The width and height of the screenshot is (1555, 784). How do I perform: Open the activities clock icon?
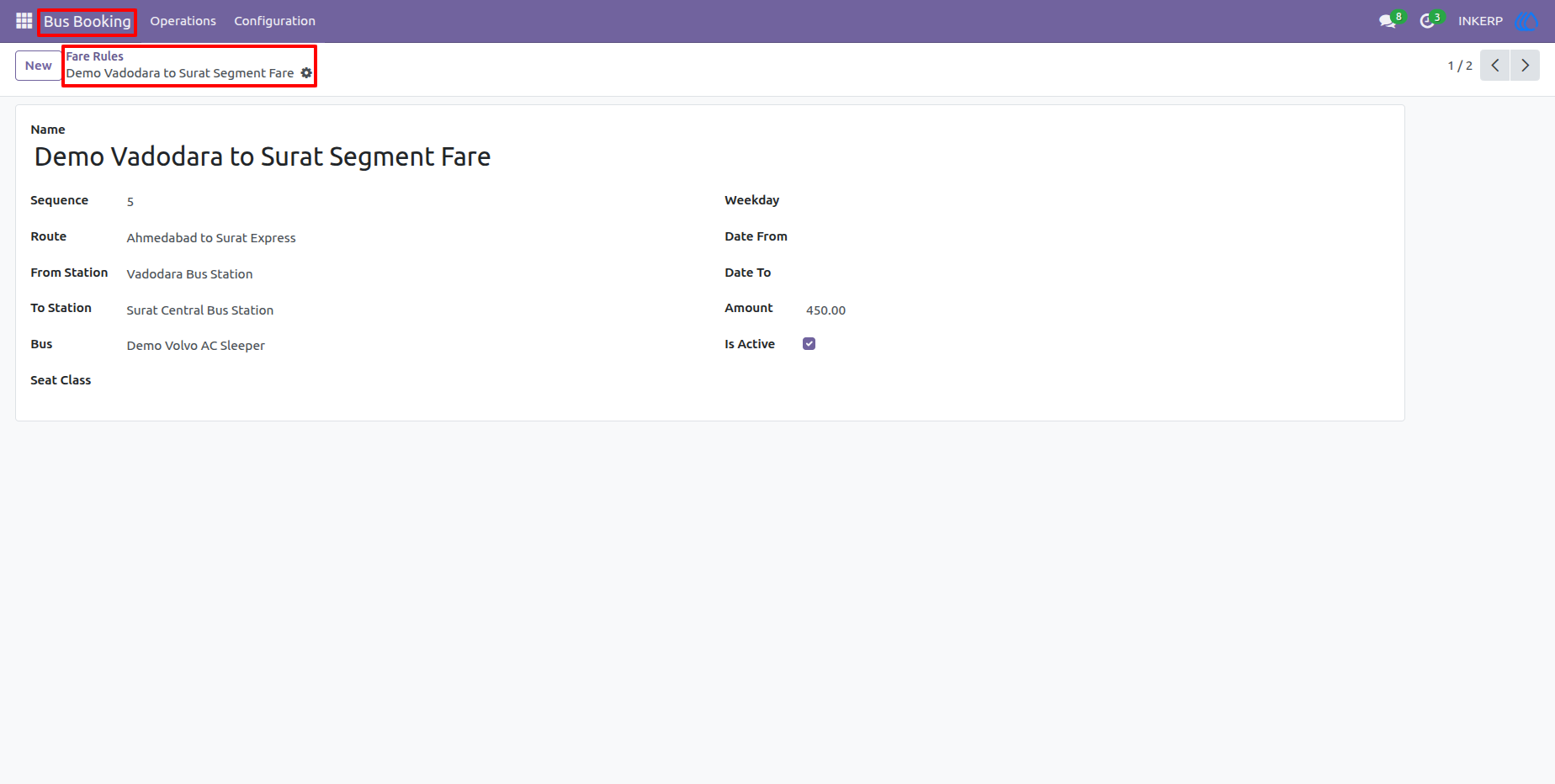pyautogui.click(x=1427, y=21)
